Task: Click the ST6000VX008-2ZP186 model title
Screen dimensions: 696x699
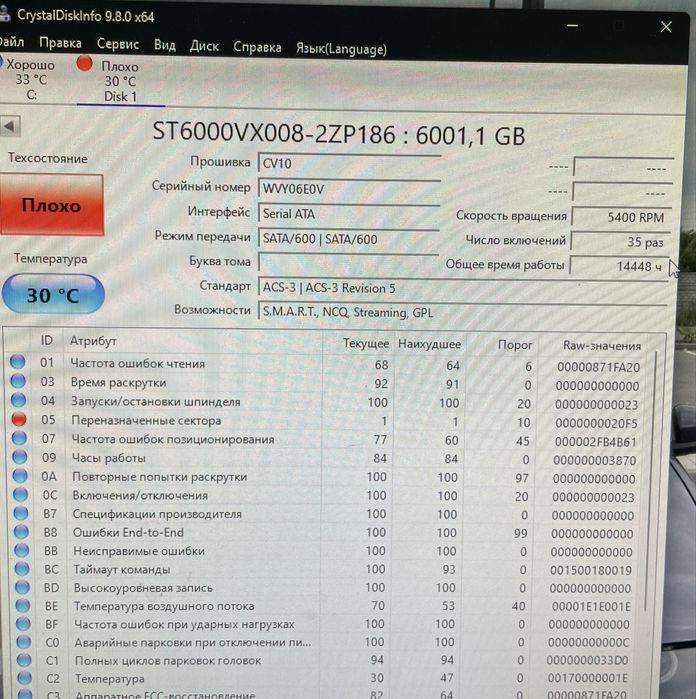Action: [339, 134]
